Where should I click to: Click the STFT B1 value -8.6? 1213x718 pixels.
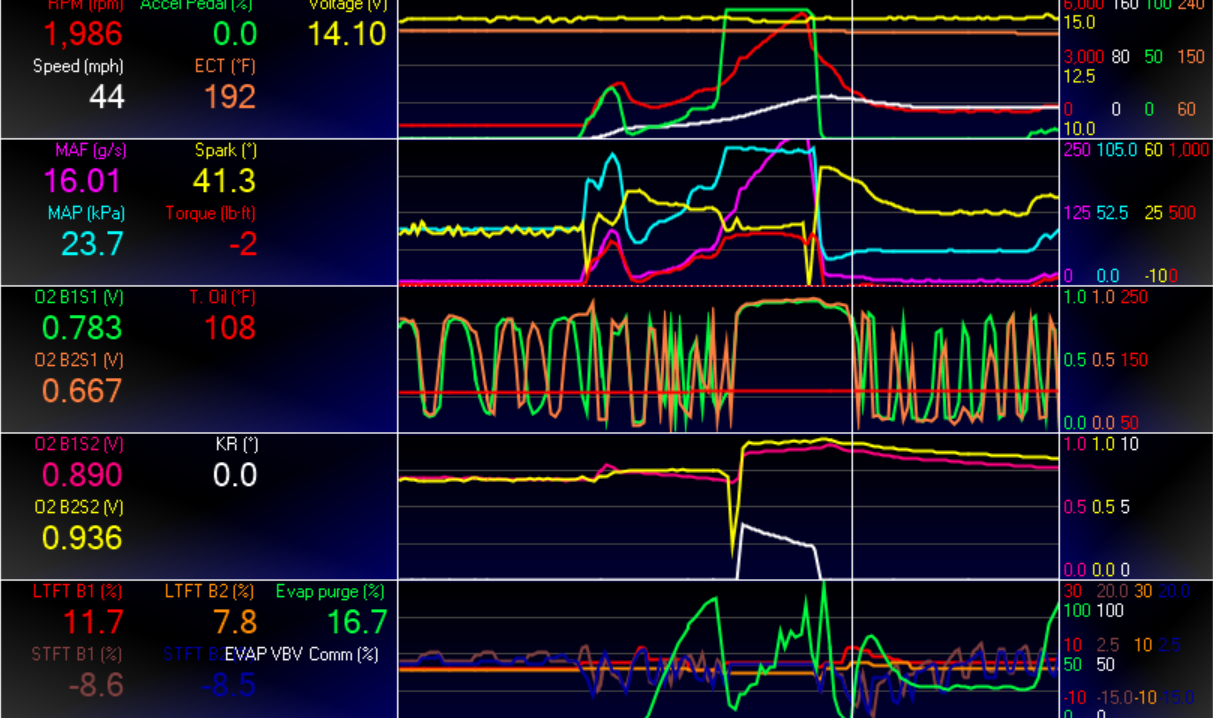pos(96,685)
